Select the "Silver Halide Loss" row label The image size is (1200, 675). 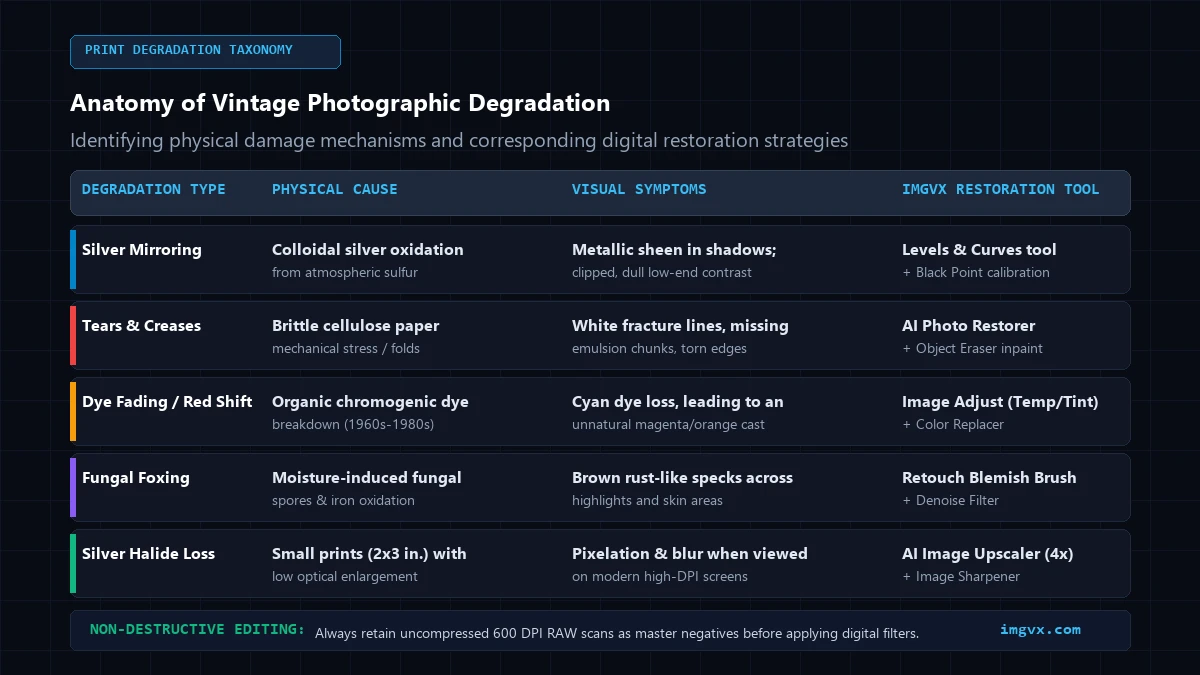[x=148, y=554]
